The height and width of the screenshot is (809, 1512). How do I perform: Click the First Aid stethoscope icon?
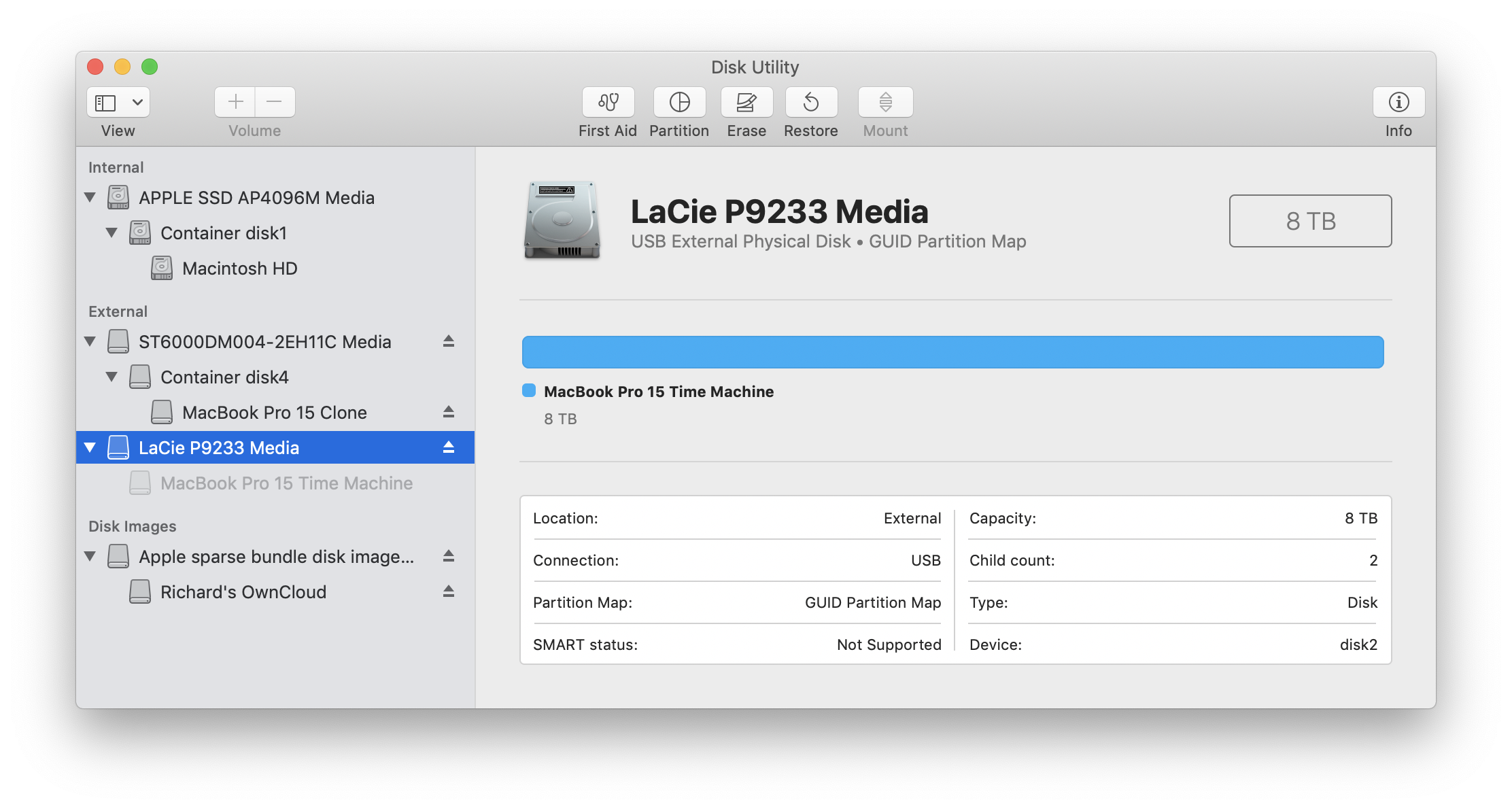coord(608,102)
